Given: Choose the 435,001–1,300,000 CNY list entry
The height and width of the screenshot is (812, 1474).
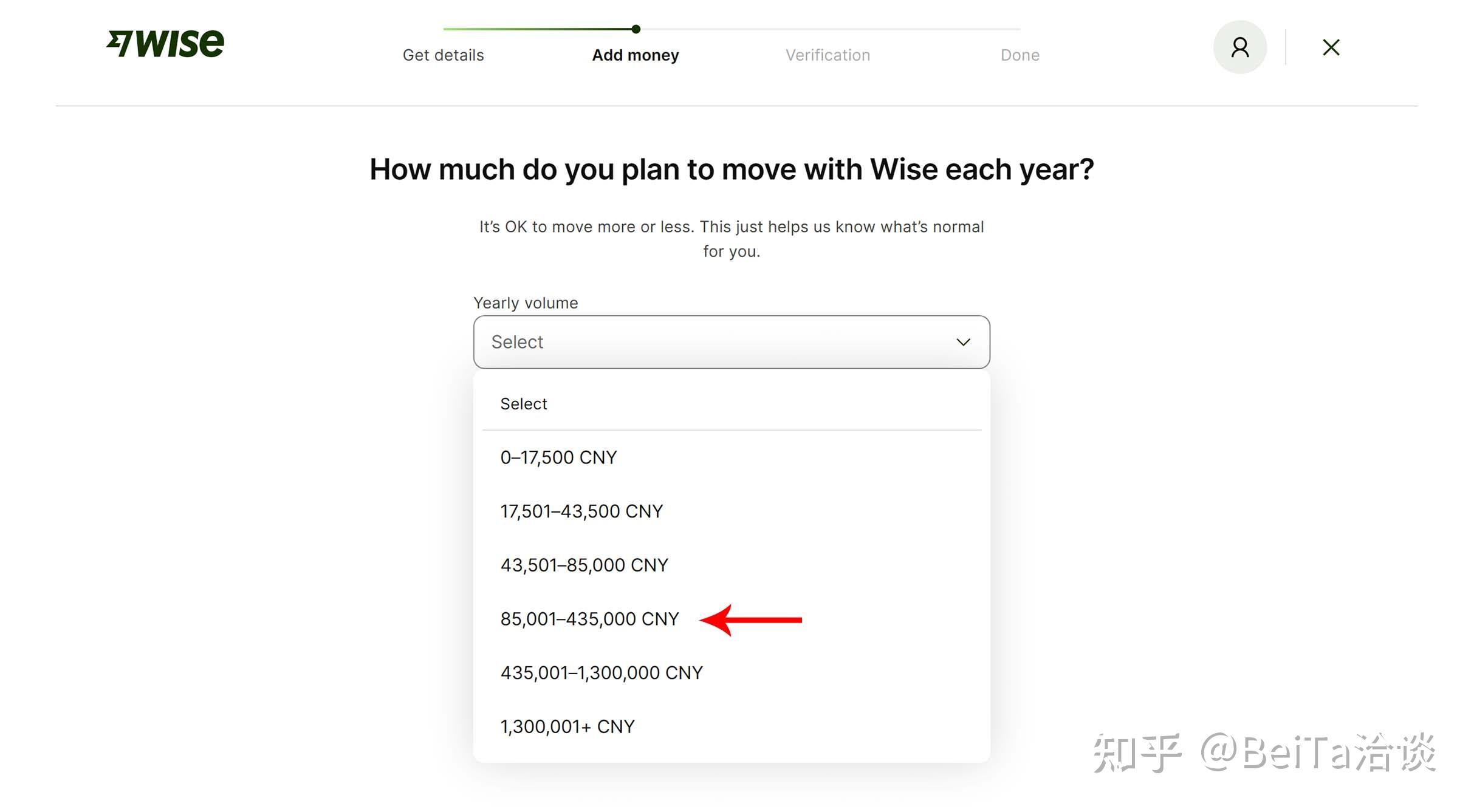Looking at the screenshot, I should click(601, 672).
